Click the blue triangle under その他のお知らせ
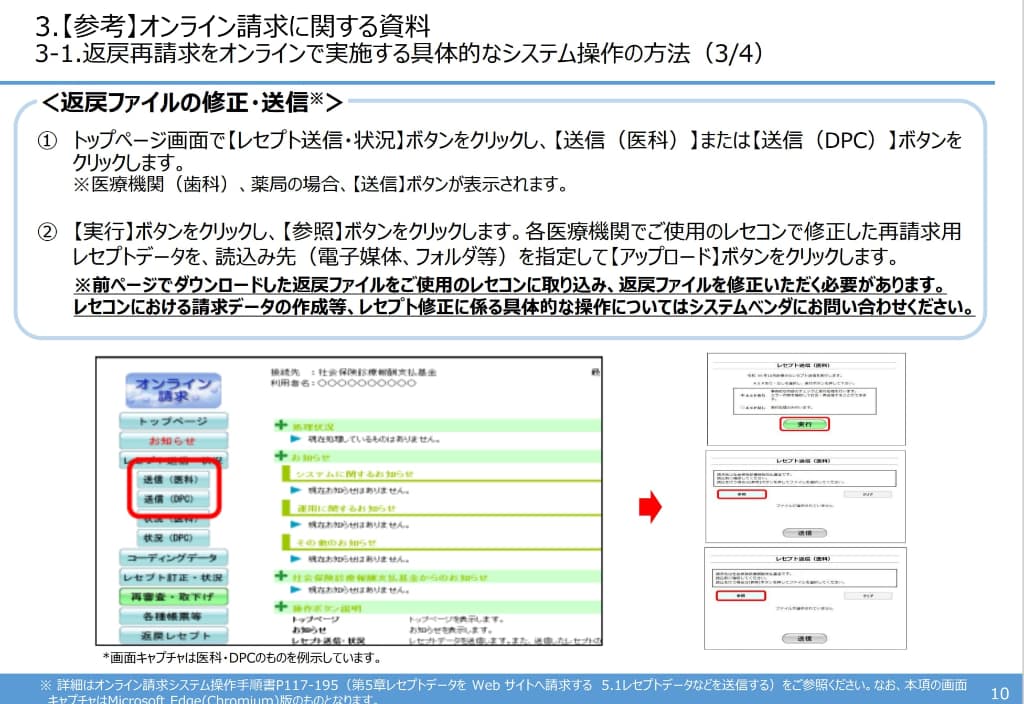 click(x=295, y=559)
